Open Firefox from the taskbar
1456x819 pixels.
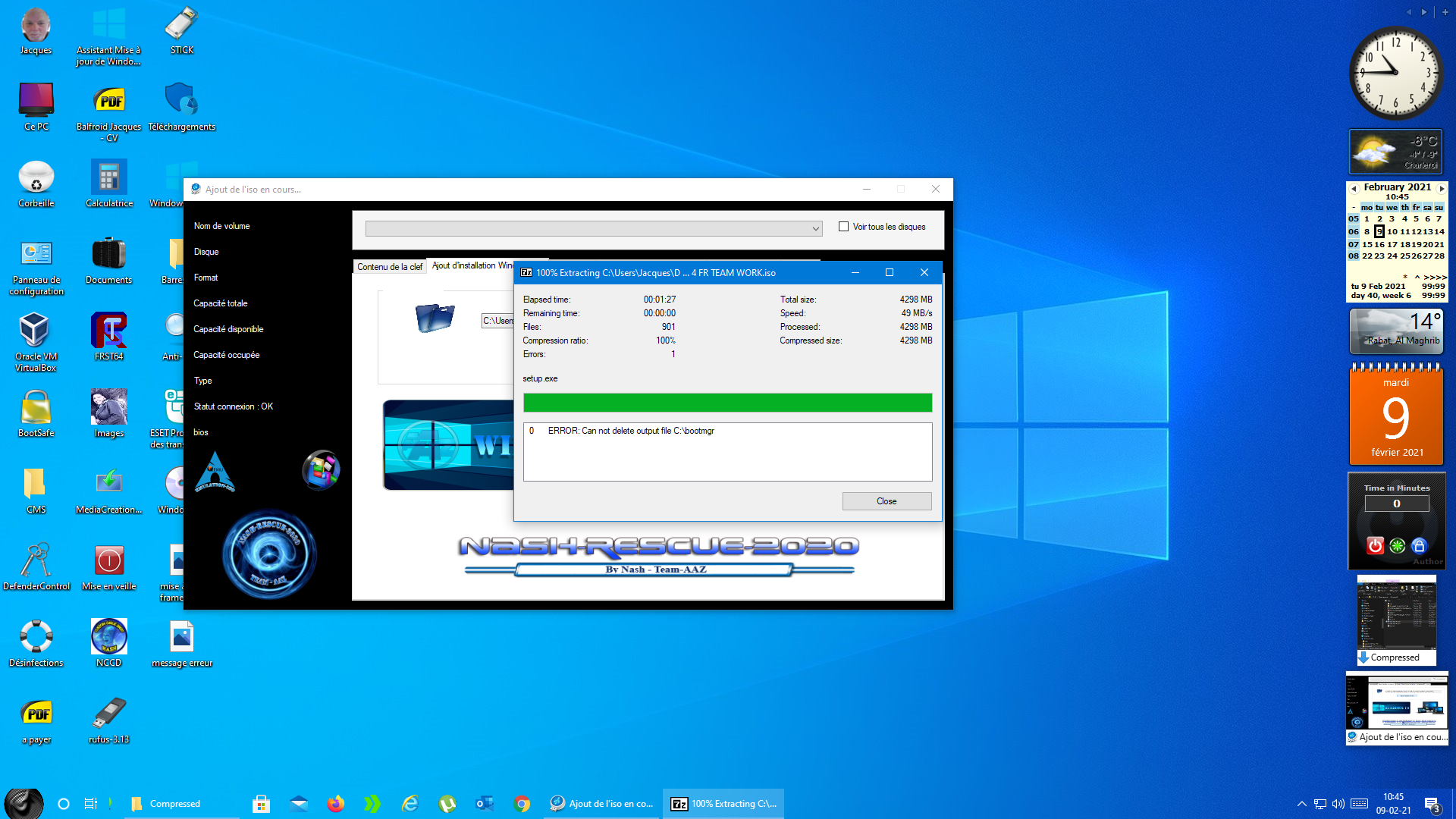pos(335,804)
